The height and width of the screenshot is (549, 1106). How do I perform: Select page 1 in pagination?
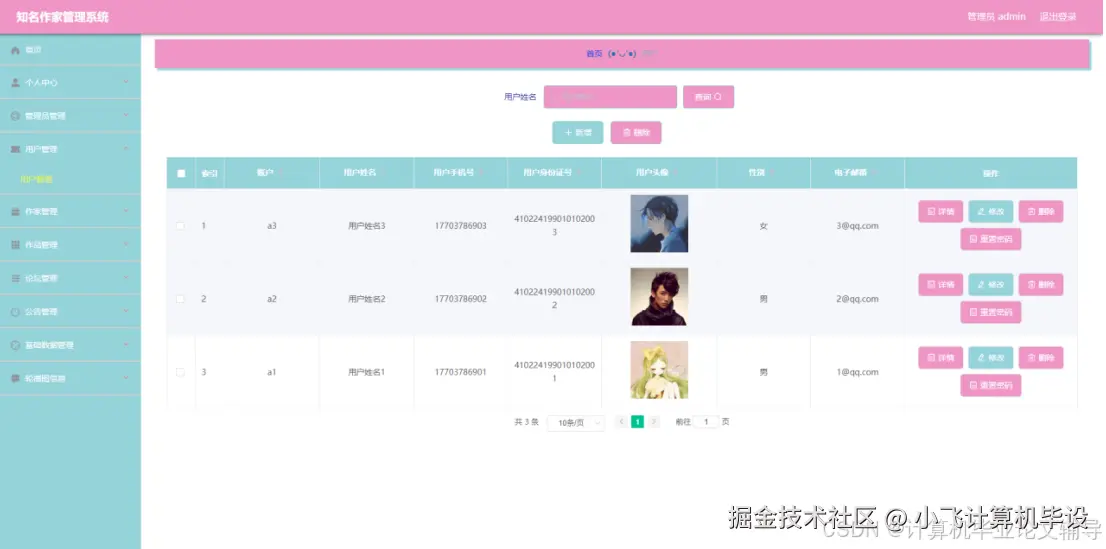click(638, 422)
